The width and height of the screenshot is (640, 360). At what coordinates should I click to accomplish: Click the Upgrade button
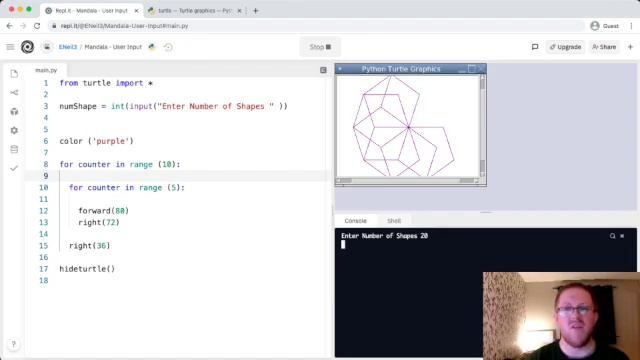pos(565,47)
